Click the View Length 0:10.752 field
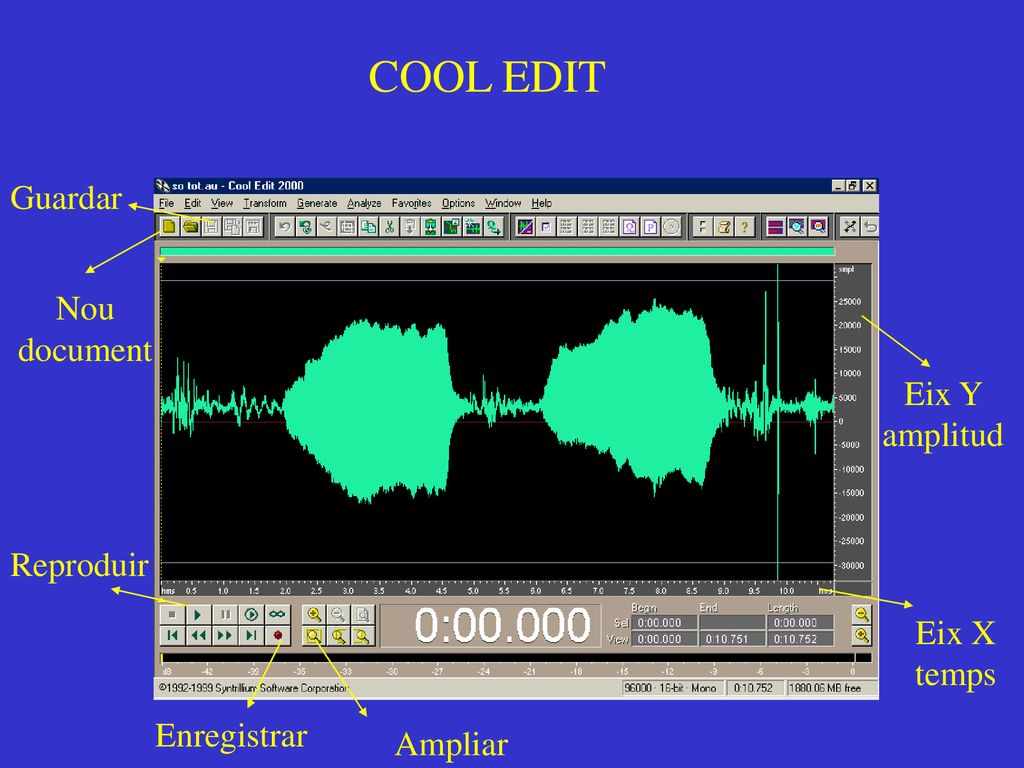Viewport: 1024px width, 768px height. 801,639
